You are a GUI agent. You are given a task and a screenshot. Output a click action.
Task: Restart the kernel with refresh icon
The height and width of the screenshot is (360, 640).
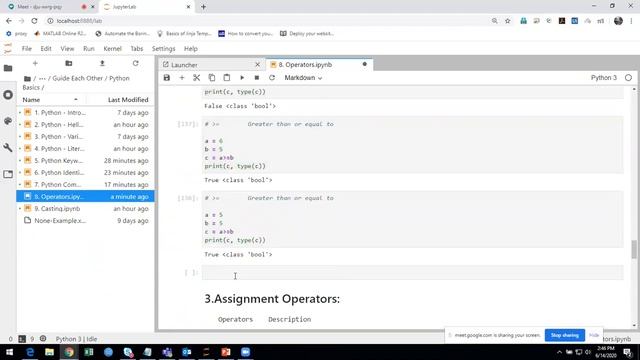click(272, 78)
